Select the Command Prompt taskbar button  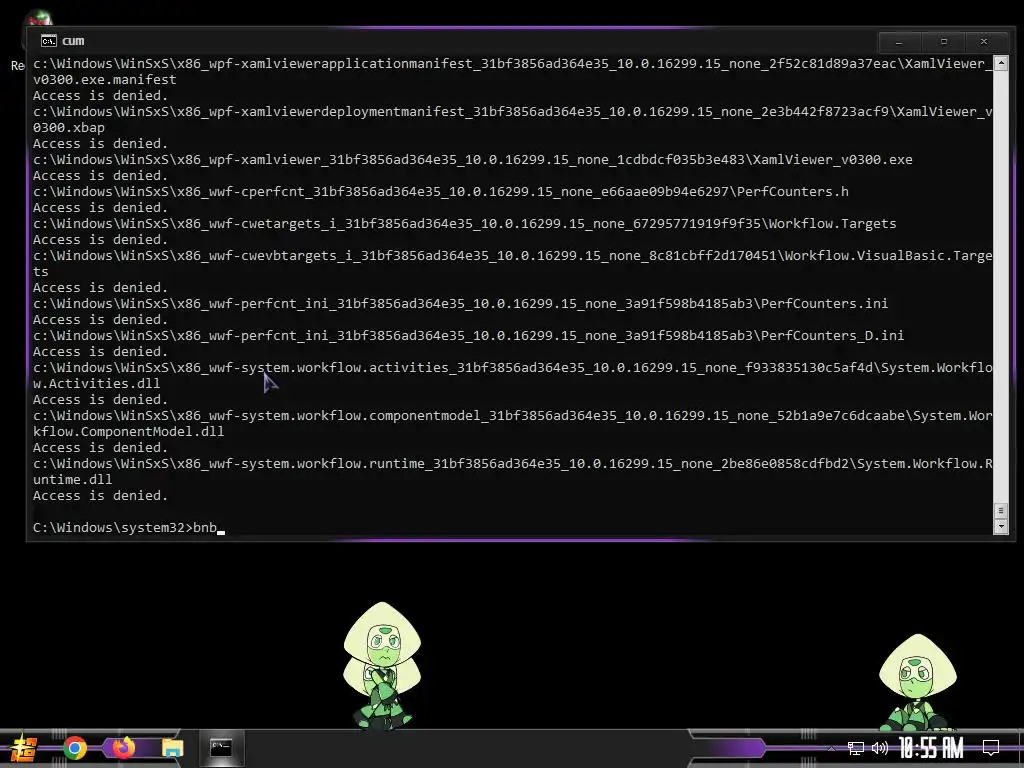tap(221, 748)
